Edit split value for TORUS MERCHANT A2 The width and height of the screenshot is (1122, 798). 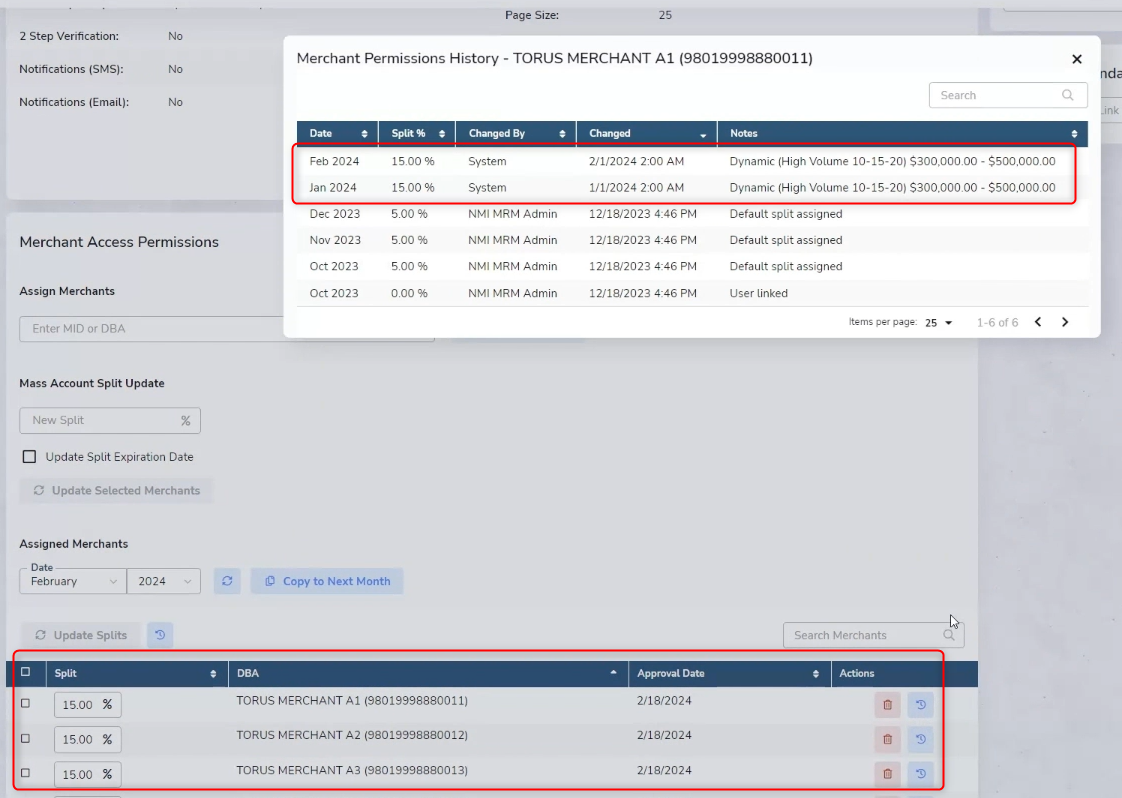pyautogui.click(x=87, y=739)
